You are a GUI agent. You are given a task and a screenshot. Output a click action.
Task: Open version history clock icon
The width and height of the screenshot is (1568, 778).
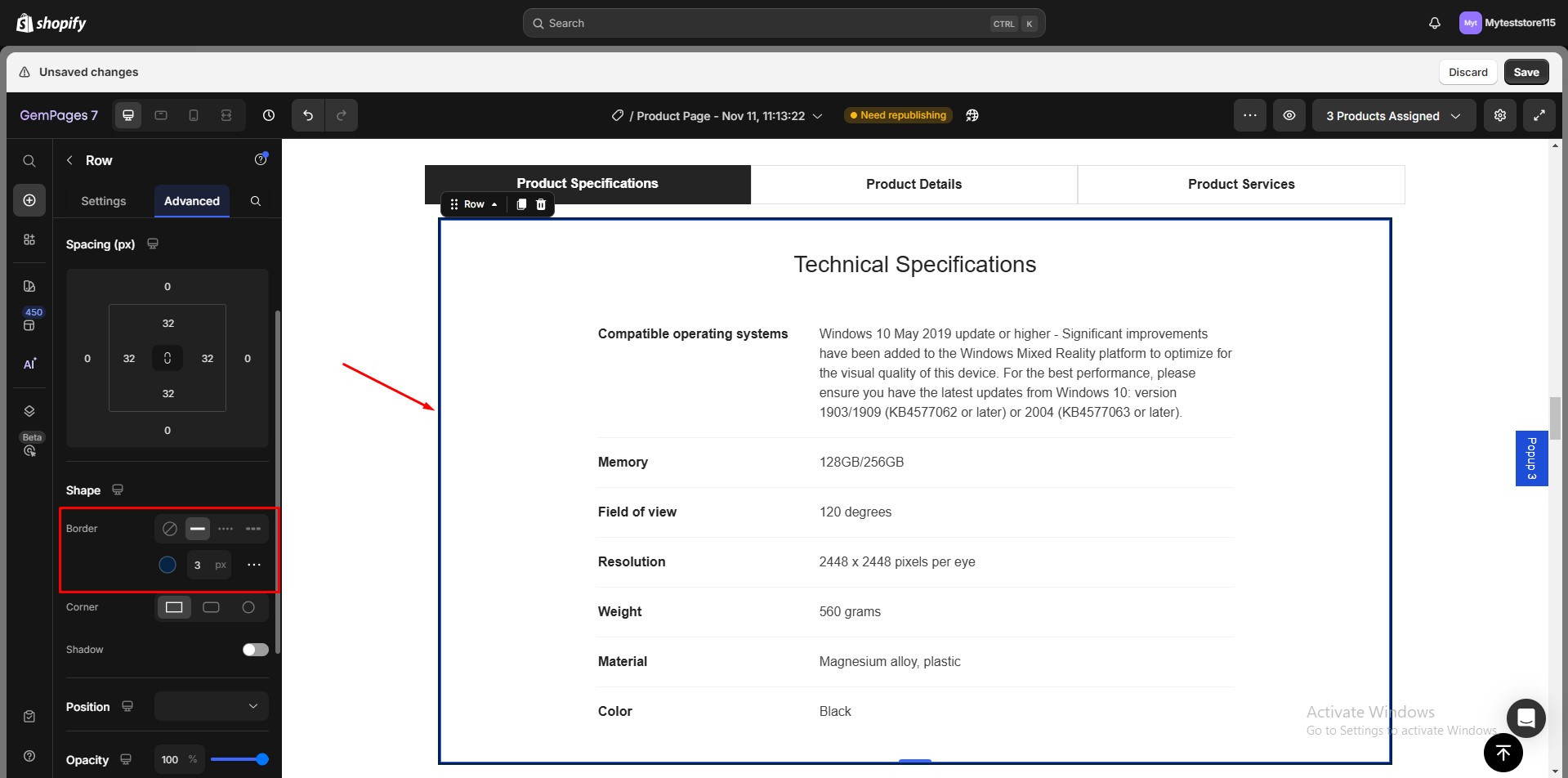[x=269, y=115]
